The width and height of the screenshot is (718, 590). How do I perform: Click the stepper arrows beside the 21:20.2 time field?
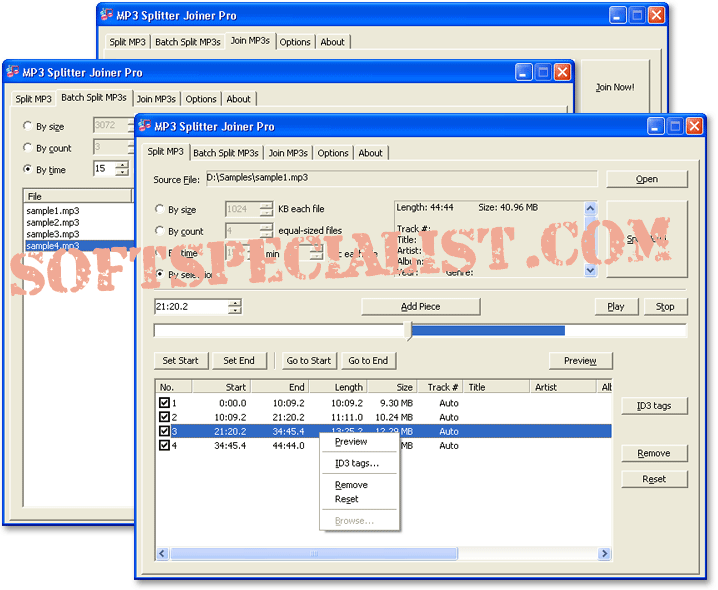(235, 307)
